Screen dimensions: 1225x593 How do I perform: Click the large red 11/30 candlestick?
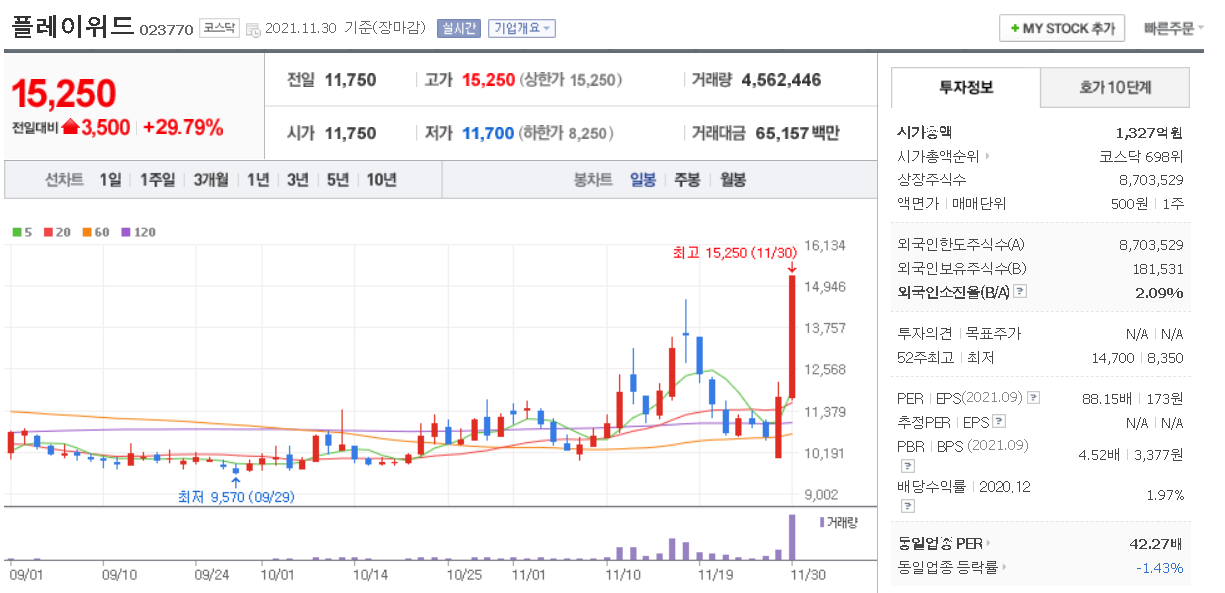point(792,337)
